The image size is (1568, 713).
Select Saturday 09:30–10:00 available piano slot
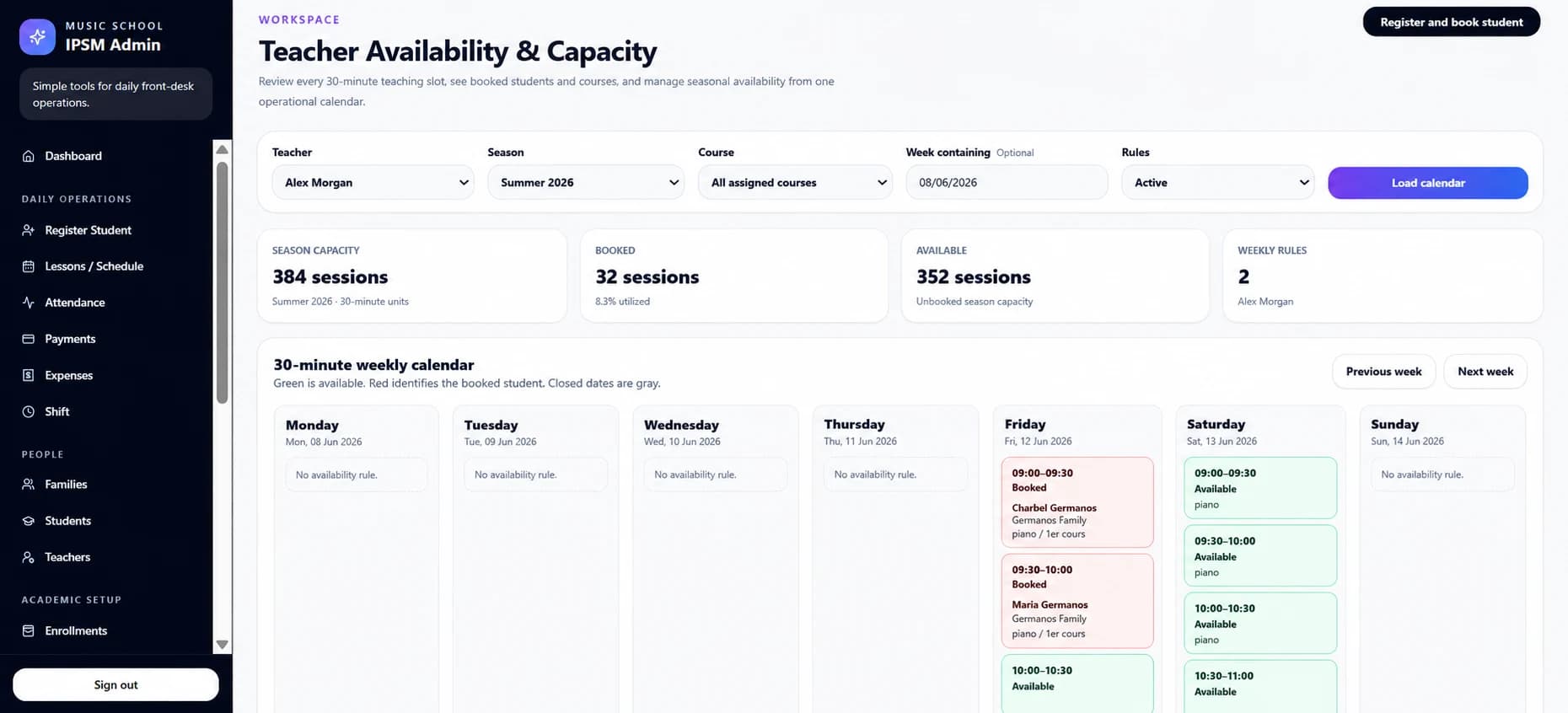[1260, 555]
